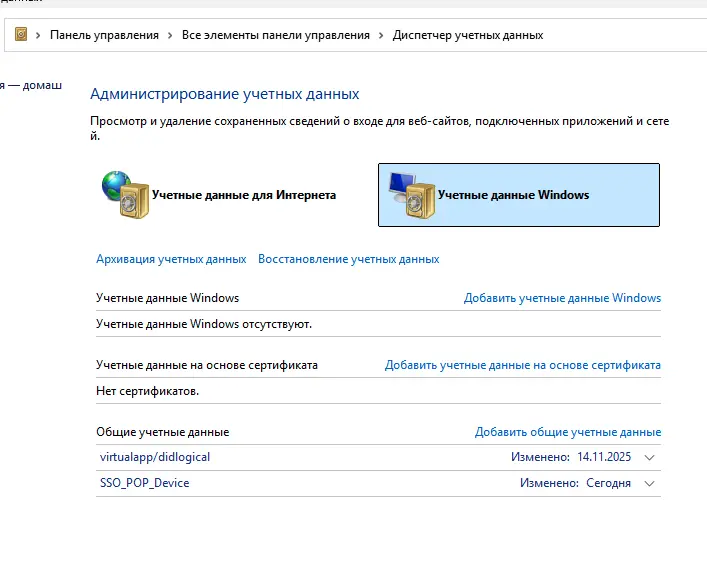Screen dimensions: 707x584
Task: Click "Добавить учетные данные Windows"
Action: [562, 298]
